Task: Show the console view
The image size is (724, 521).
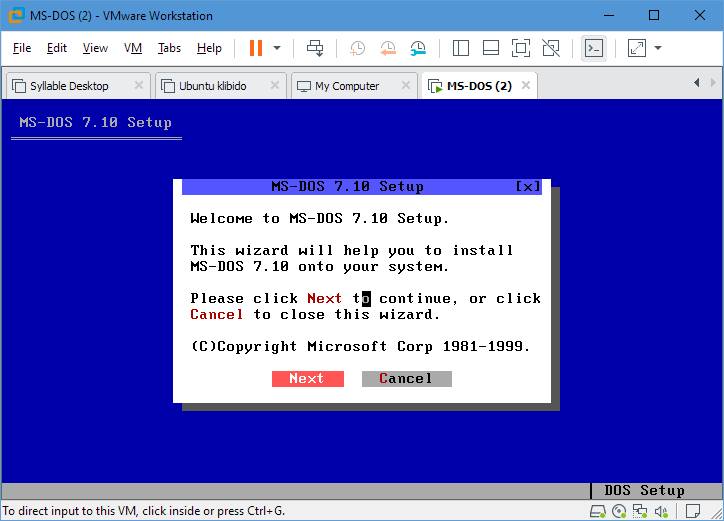Action: click(594, 48)
